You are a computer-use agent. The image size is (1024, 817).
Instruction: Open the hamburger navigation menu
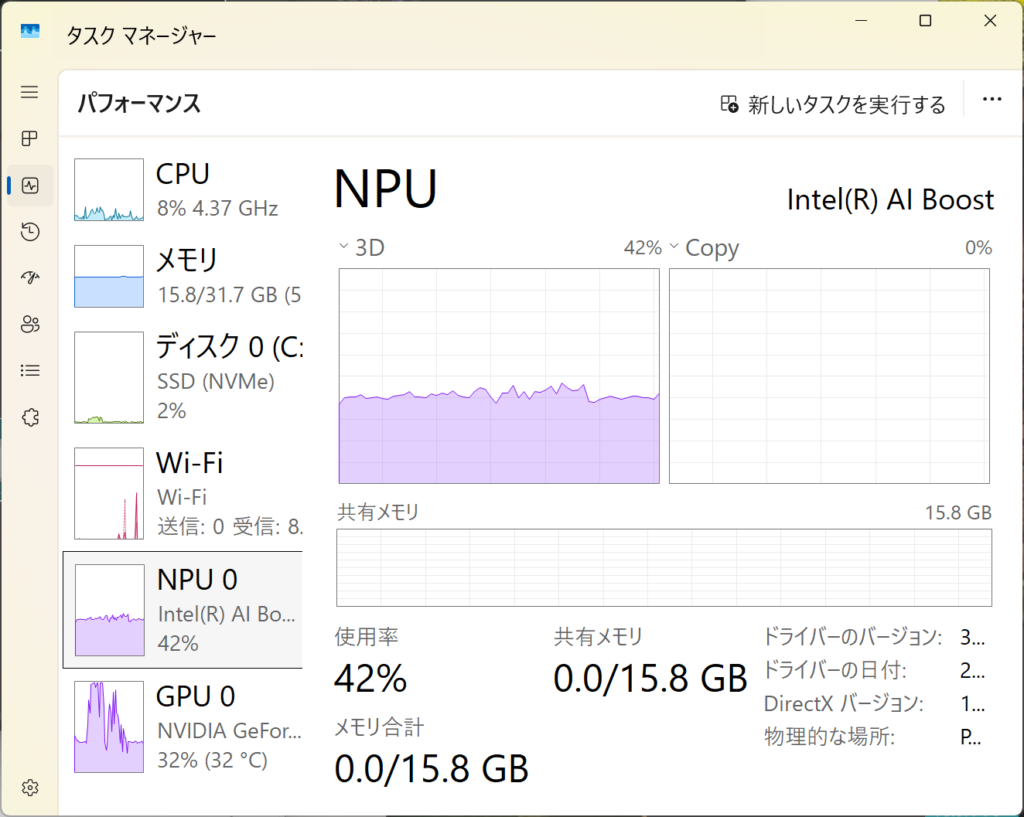(30, 92)
